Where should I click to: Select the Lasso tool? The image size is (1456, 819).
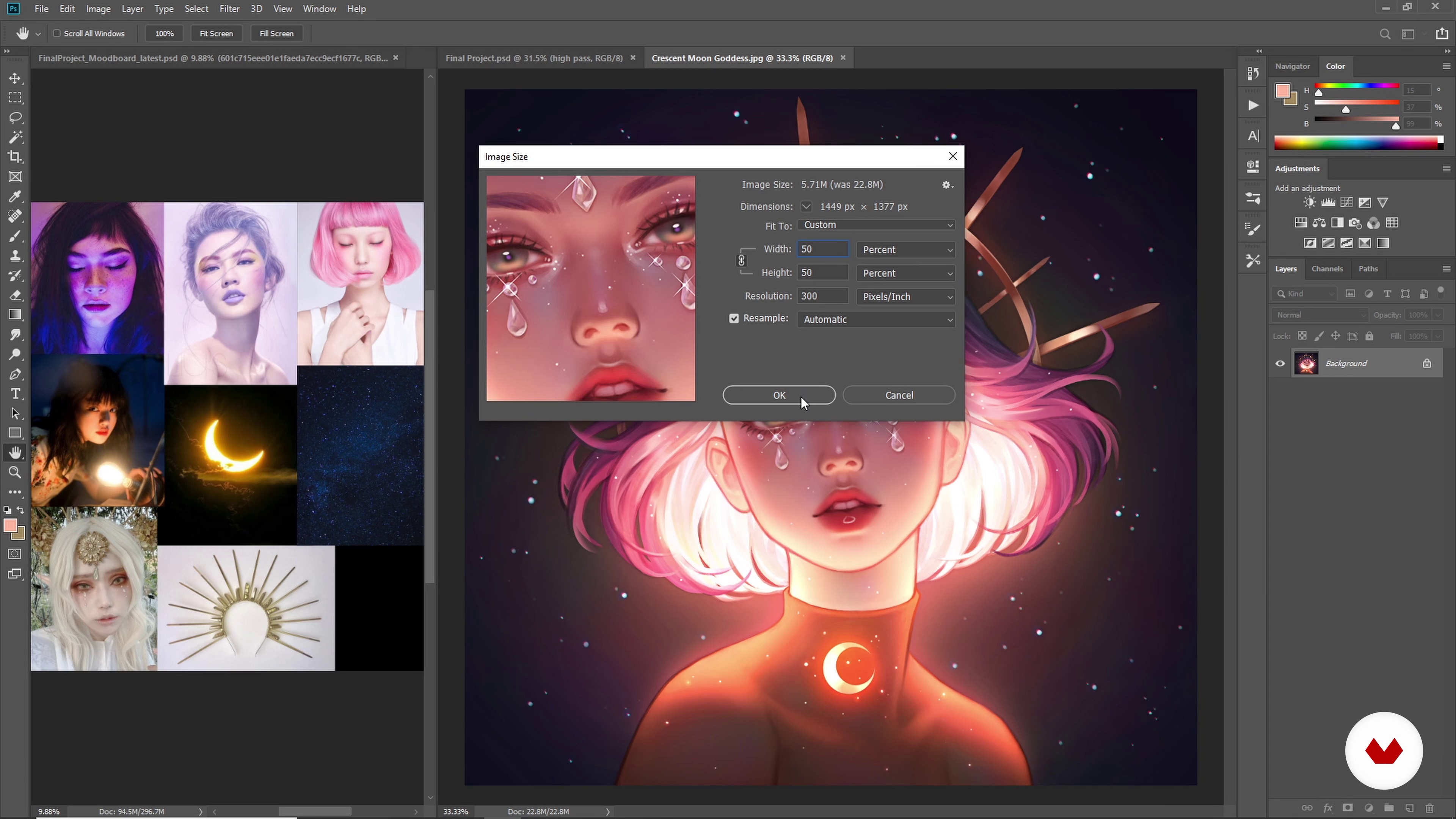(15, 118)
